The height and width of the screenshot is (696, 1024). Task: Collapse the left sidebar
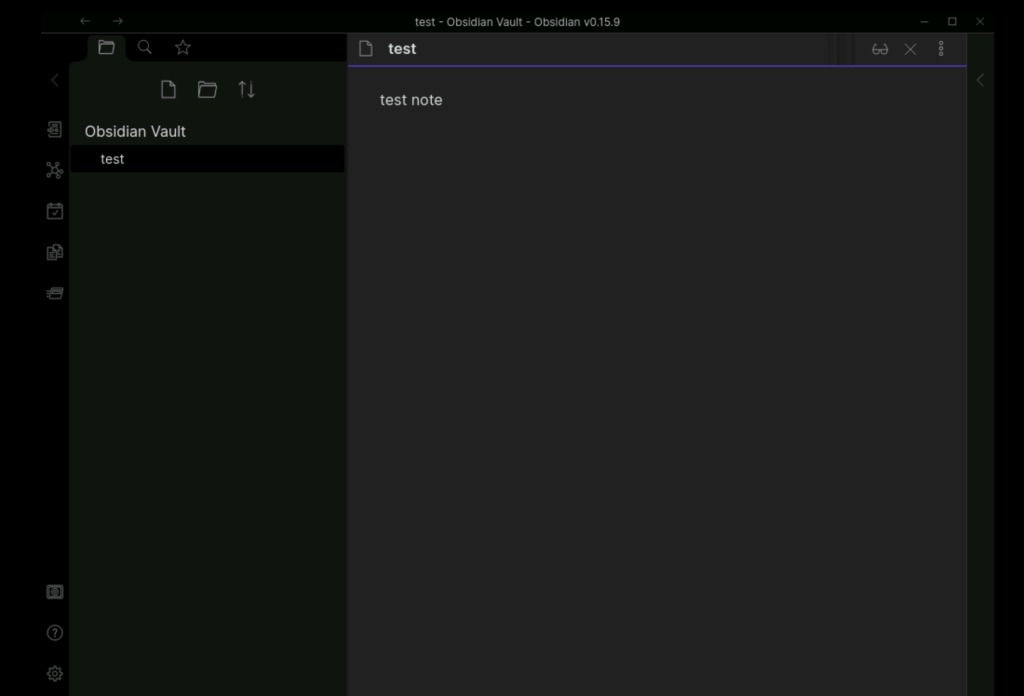point(55,80)
